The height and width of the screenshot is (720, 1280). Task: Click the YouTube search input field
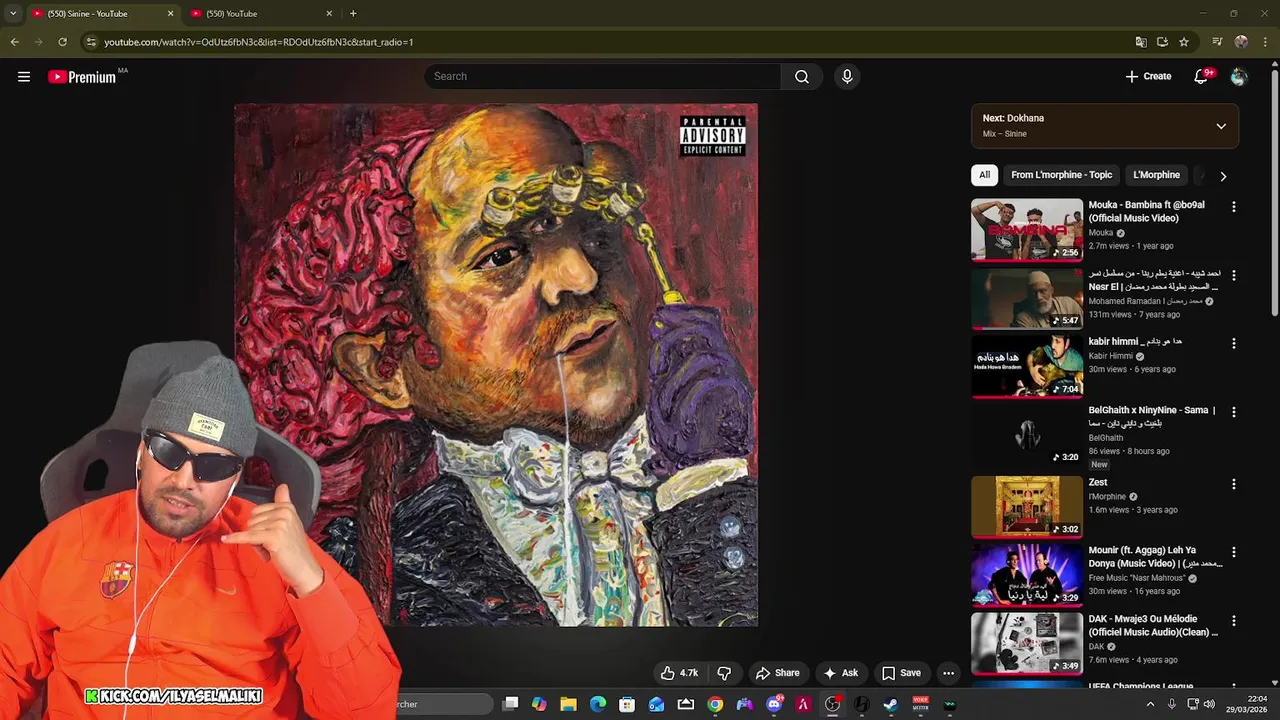(x=602, y=76)
